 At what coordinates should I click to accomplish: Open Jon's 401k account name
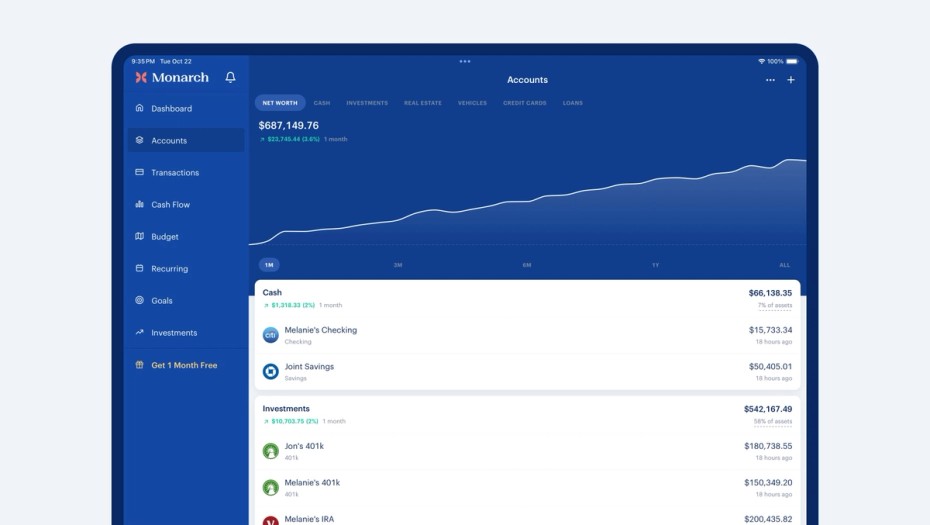(304, 446)
